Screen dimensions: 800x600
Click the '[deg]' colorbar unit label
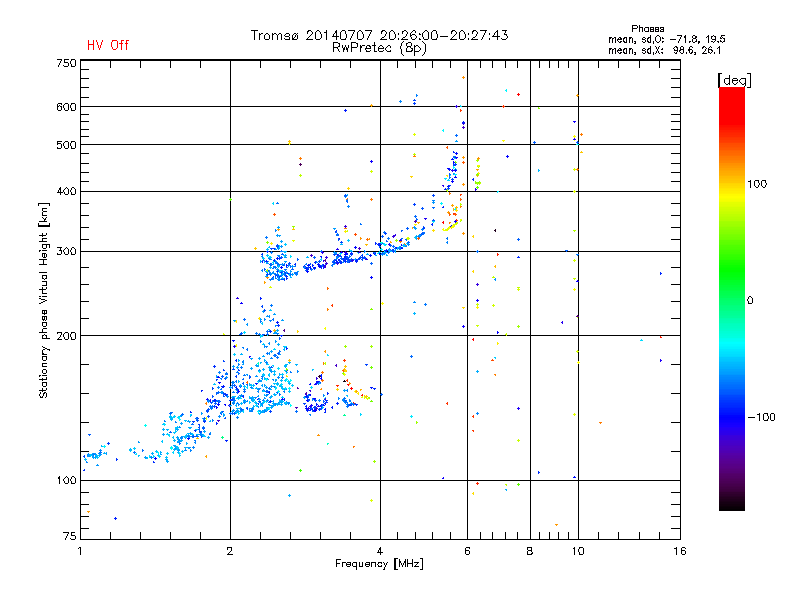click(x=734, y=80)
